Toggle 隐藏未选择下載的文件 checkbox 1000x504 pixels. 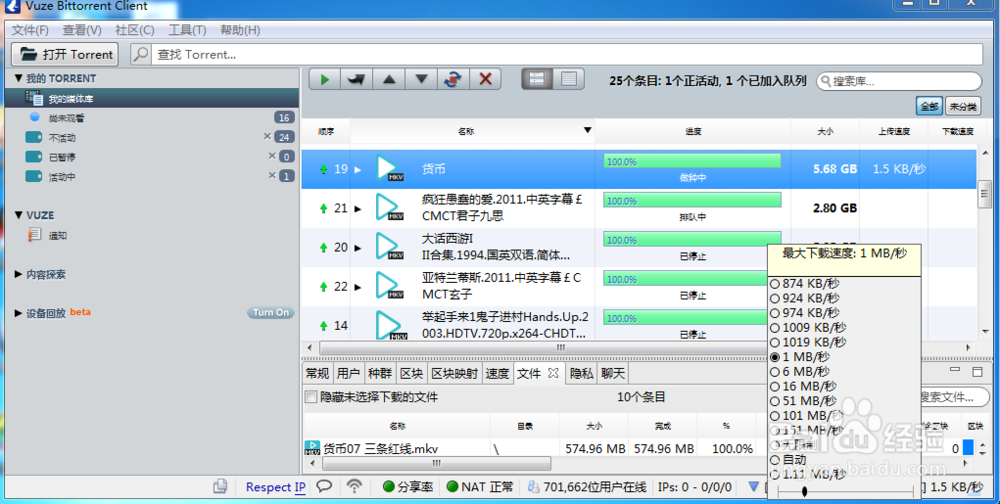311,397
